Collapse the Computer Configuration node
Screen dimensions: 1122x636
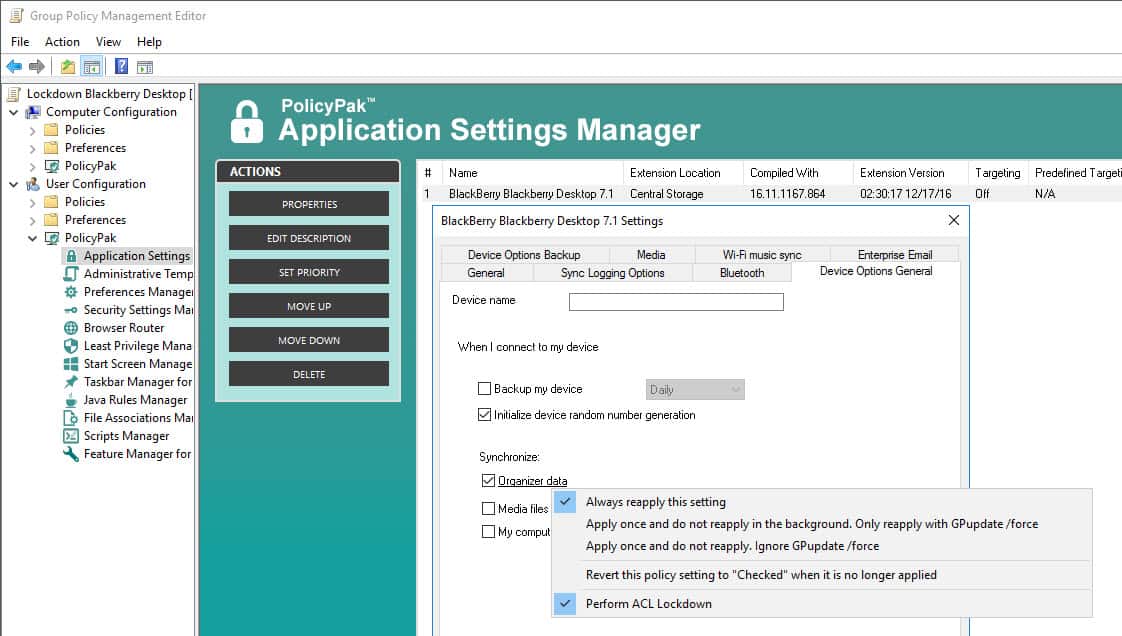(x=14, y=112)
